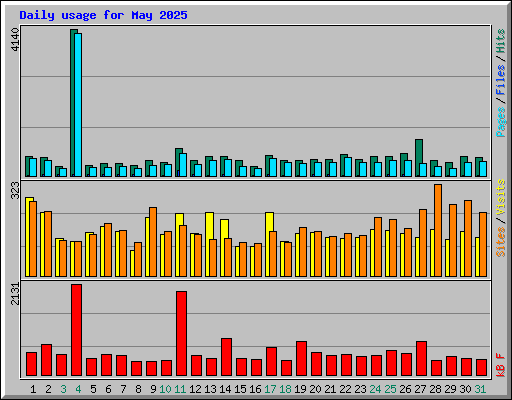Click day label 7 on the x-axis
Image resolution: width=512 pixels, height=400 pixels.
(123, 389)
